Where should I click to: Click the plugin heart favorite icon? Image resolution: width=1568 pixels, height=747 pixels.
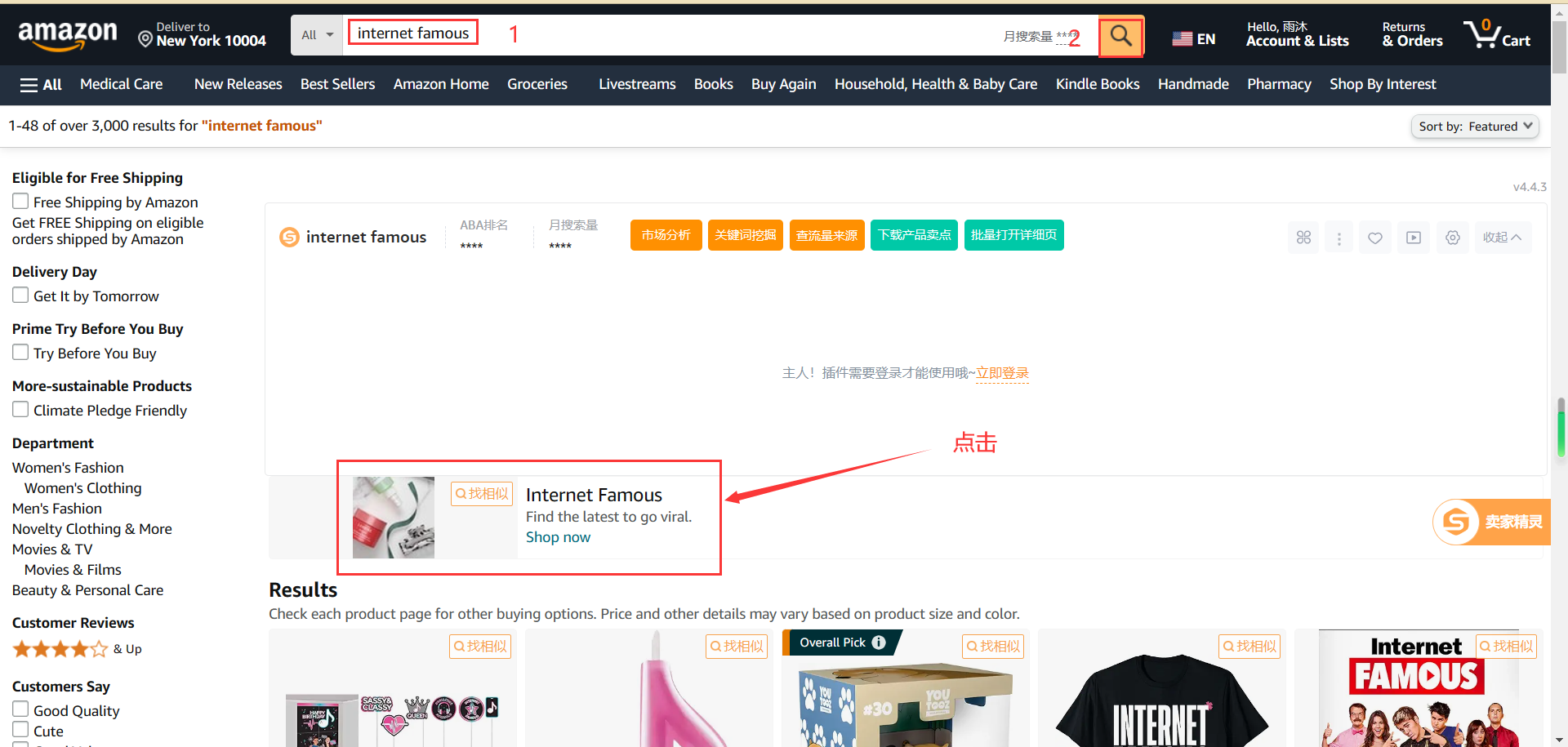[x=1375, y=238]
